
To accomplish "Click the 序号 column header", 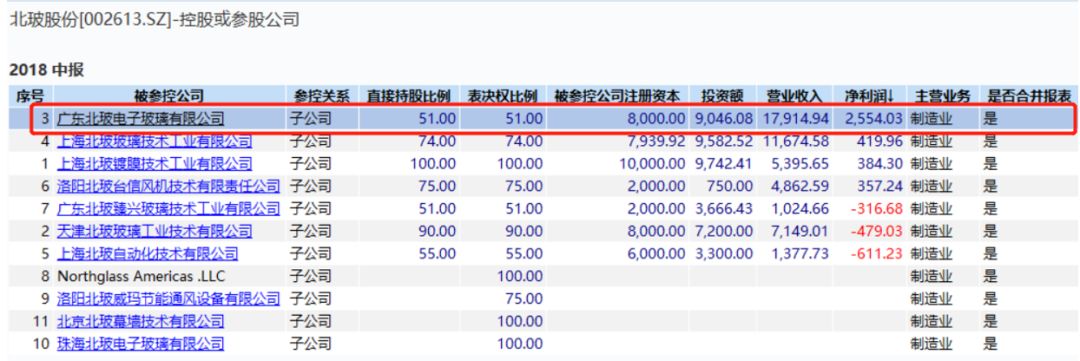I will [30, 96].
